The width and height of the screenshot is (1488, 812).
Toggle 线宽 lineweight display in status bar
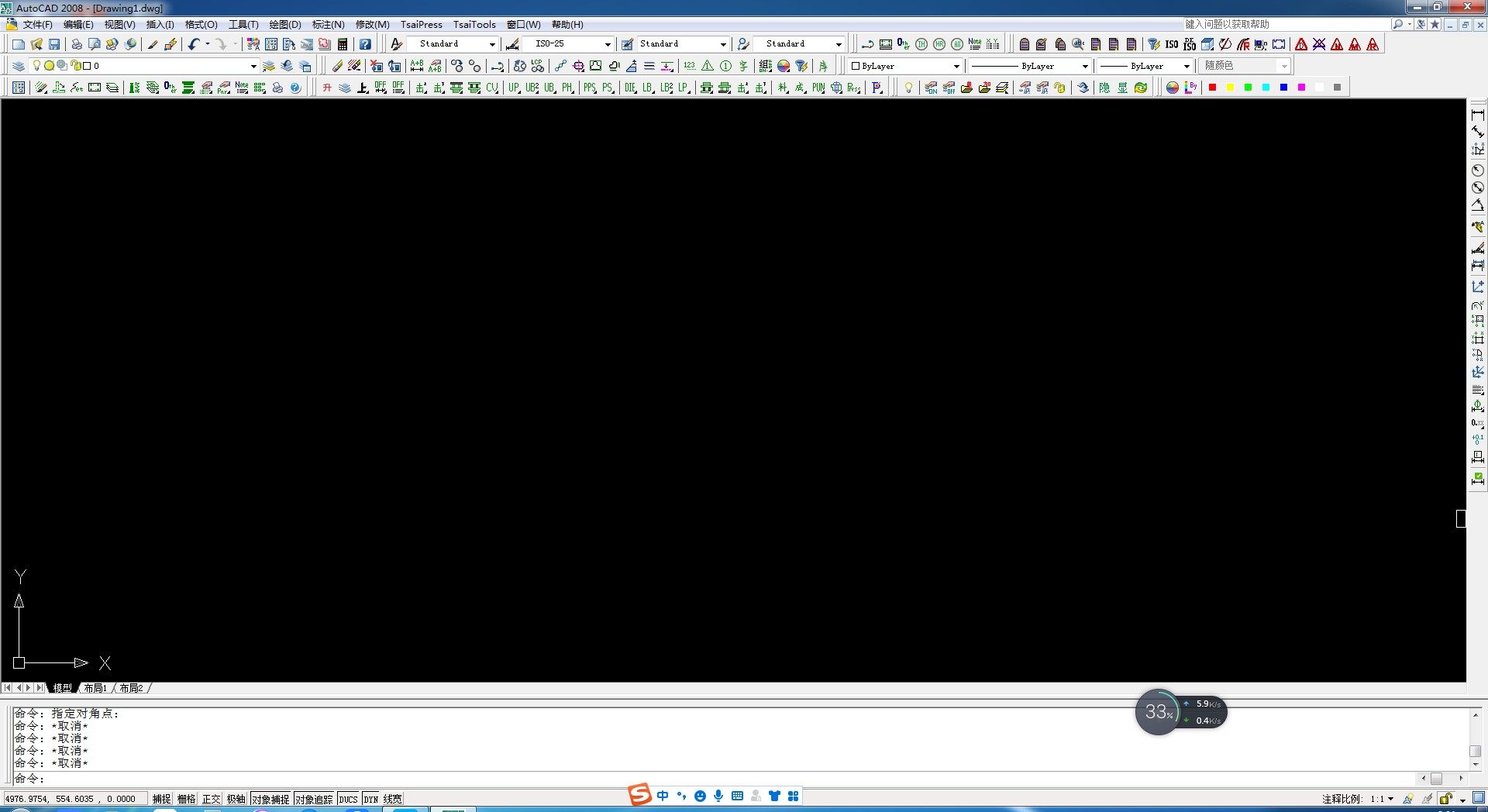[393, 799]
